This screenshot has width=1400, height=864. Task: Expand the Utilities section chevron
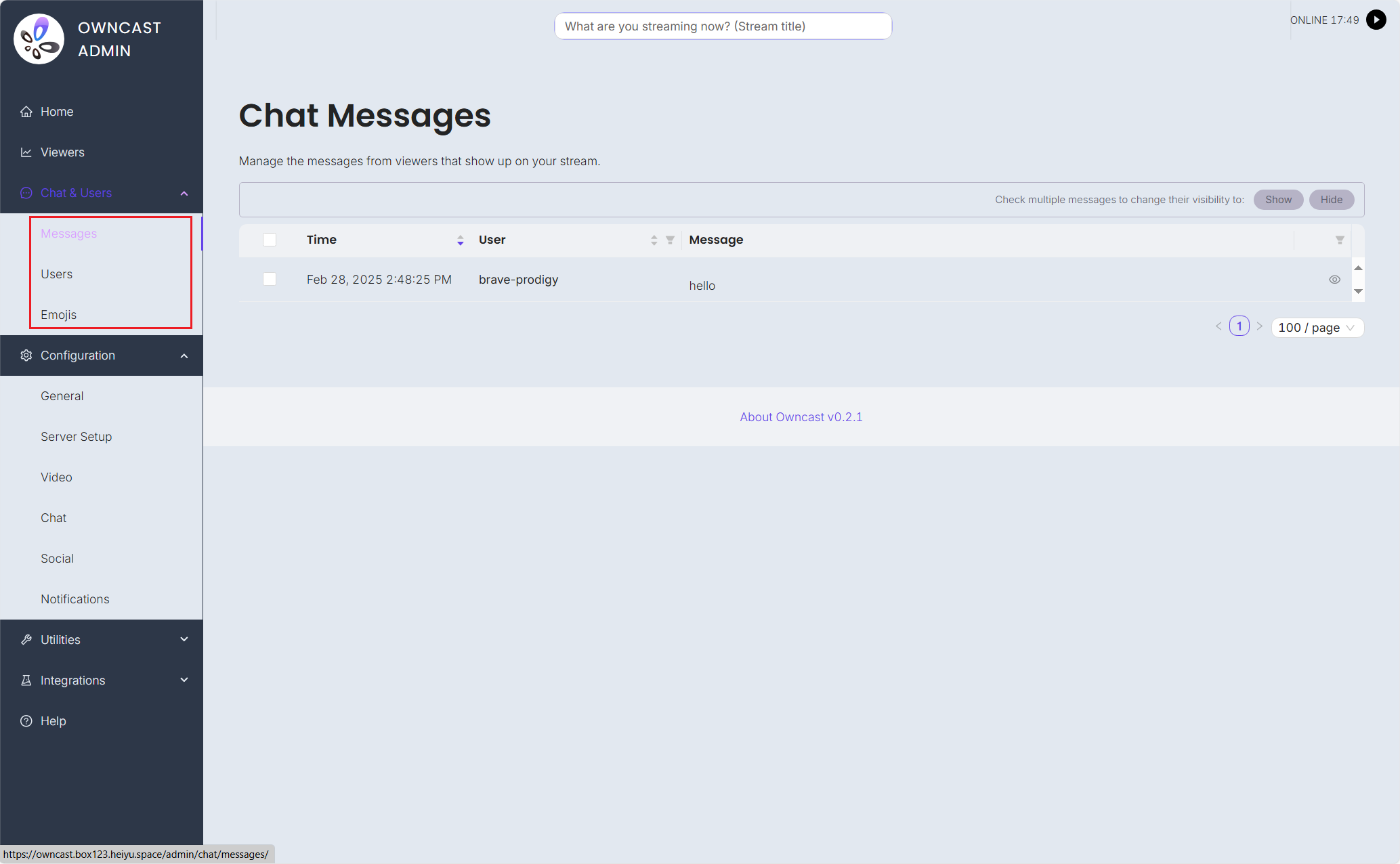184,639
